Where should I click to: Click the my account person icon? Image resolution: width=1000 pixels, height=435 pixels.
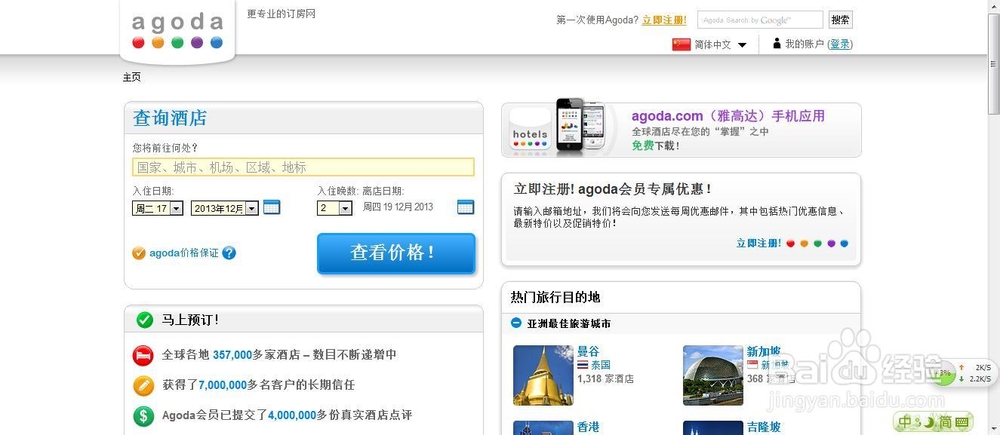777,44
